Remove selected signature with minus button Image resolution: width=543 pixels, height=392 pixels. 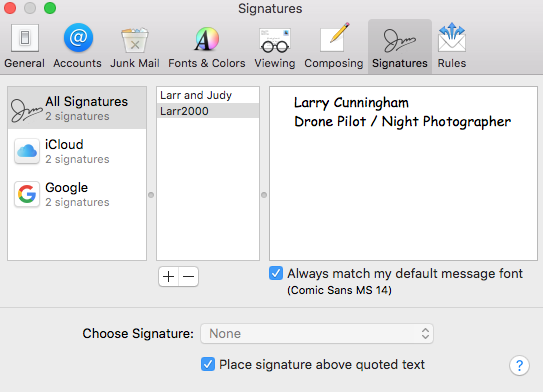tap(188, 276)
